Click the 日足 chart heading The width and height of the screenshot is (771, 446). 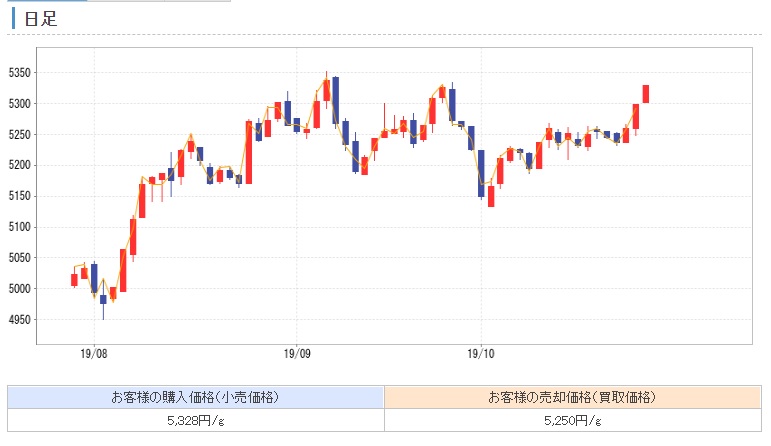(x=40, y=19)
